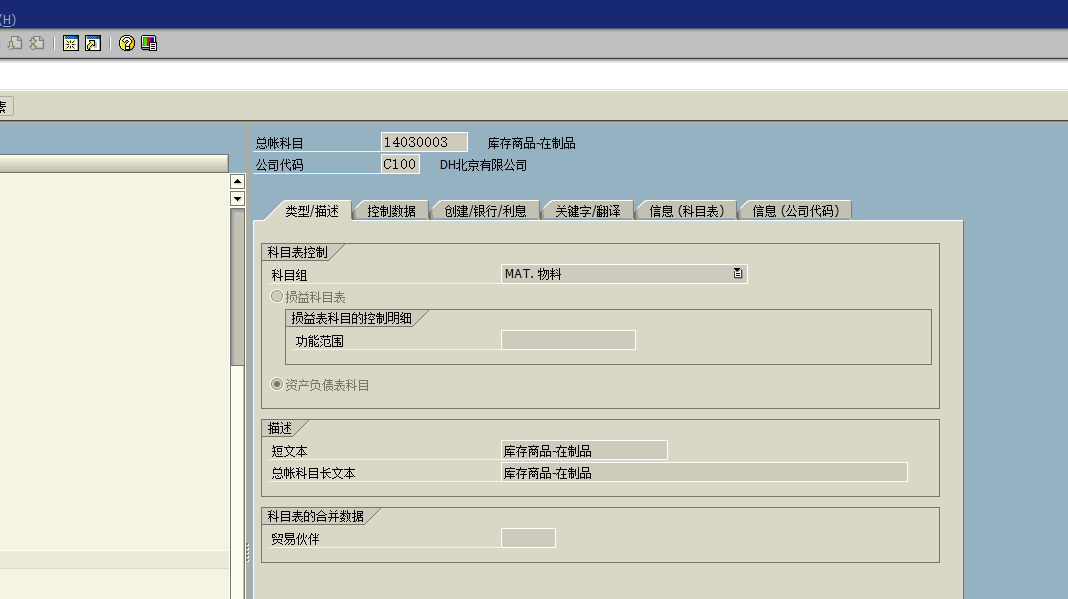Click the 公司代码 field label
1068x599 pixels.
279,165
